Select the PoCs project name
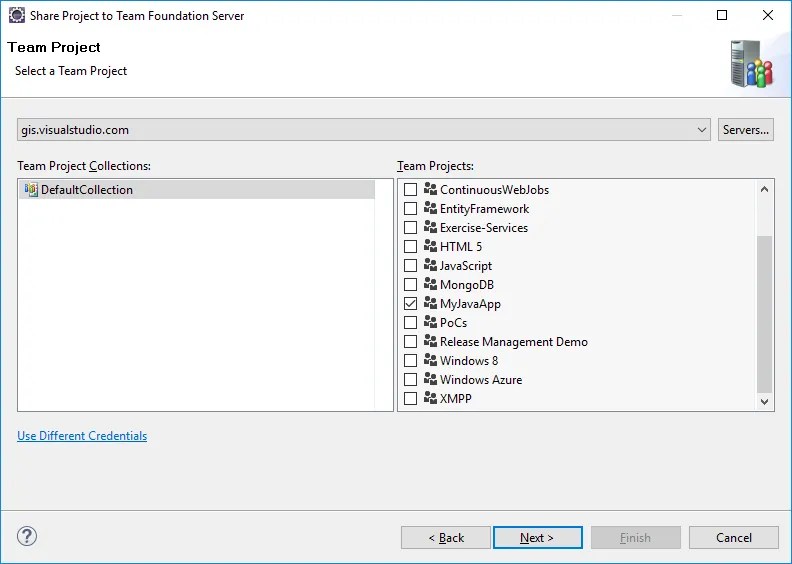Image resolution: width=792 pixels, height=564 pixels. pyautogui.click(x=453, y=323)
